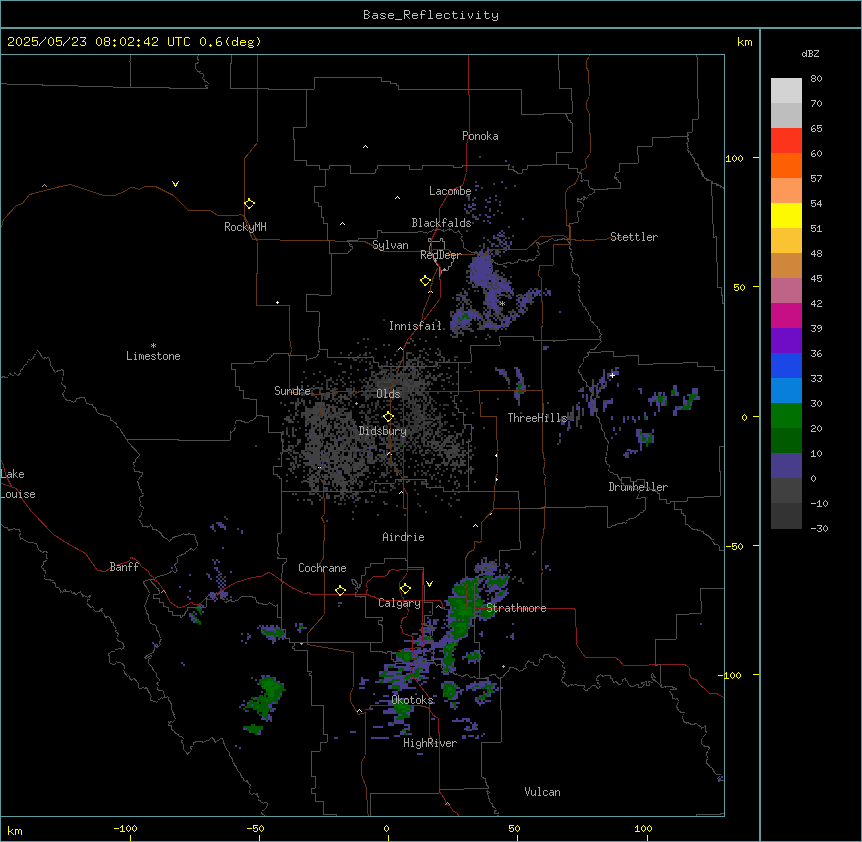This screenshot has width=862, height=842.
Task: Select the magenta swatch in the dBZ legend
Action: click(786, 315)
